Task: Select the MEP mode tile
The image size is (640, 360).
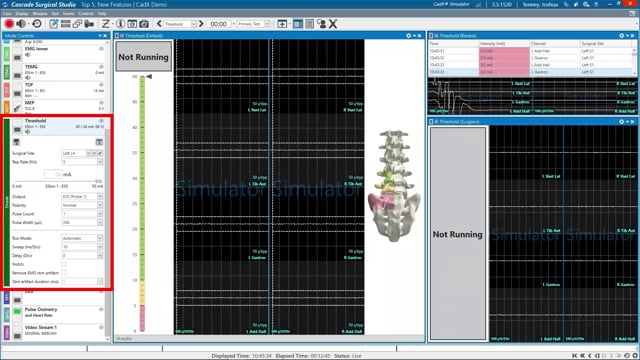Action: click(x=55, y=107)
